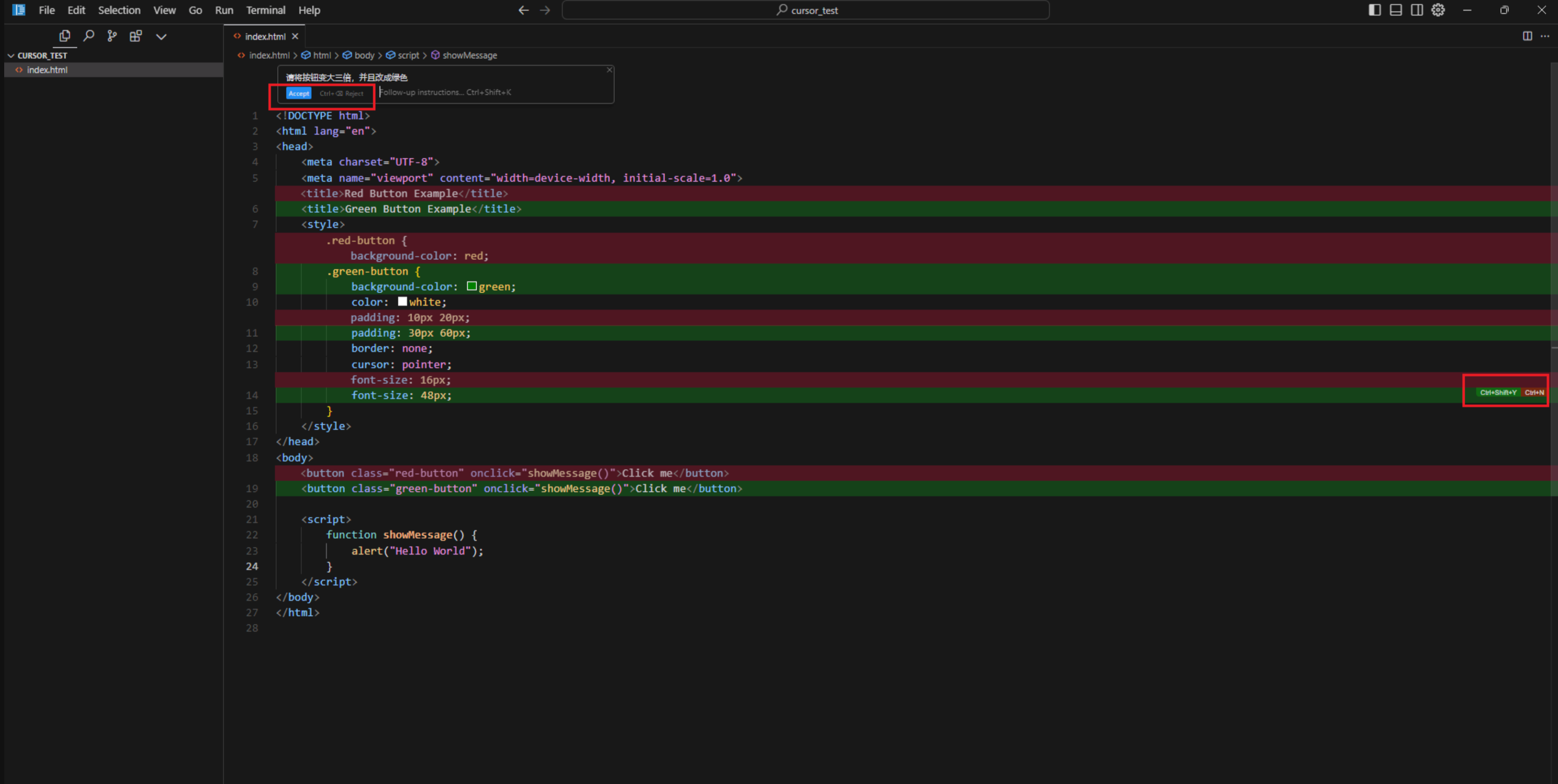Open the Search view in sidebar
This screenshot has height=784, width=1558.
pos(88,36)
